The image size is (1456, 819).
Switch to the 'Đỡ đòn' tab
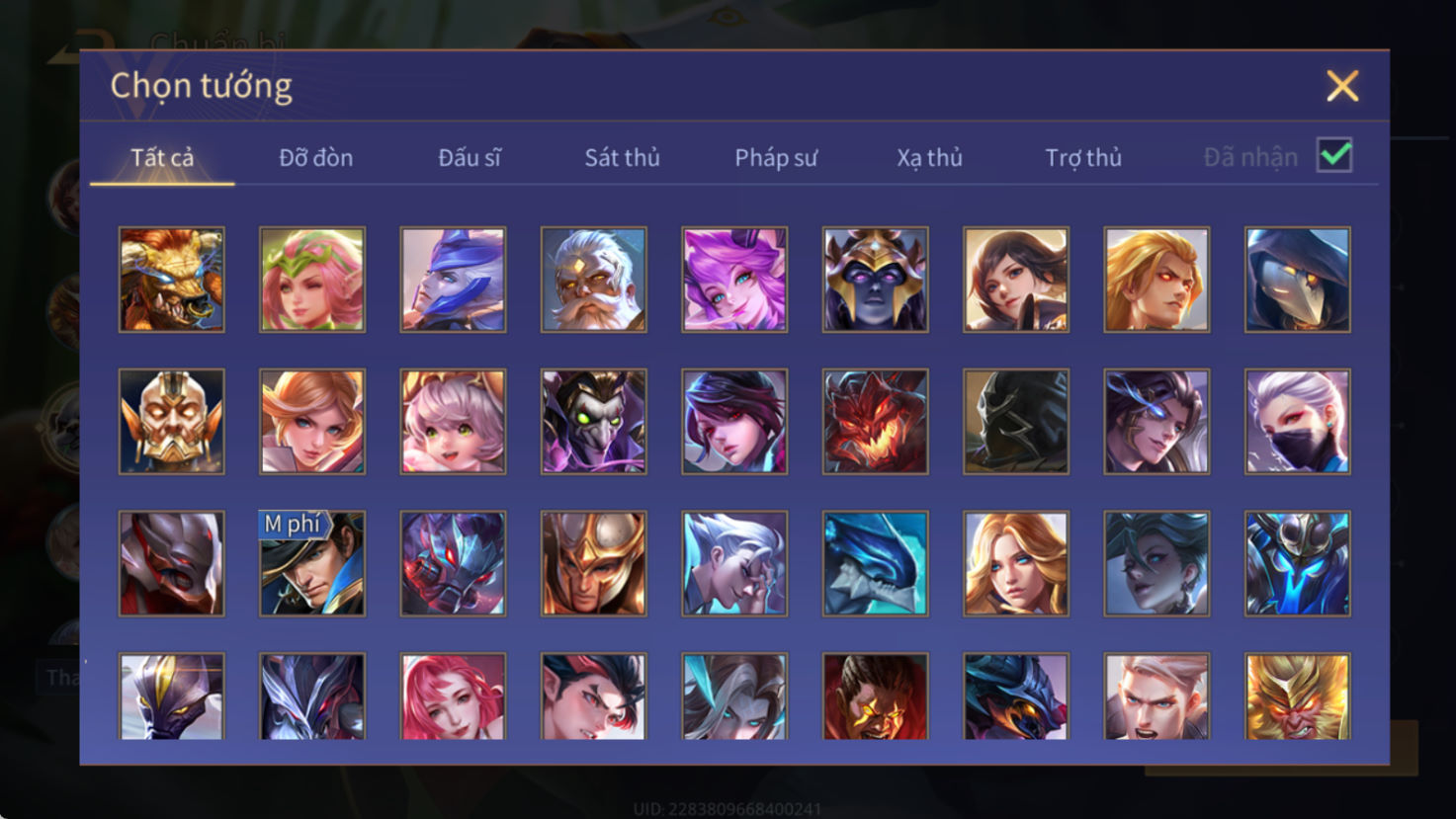point(316,157)
